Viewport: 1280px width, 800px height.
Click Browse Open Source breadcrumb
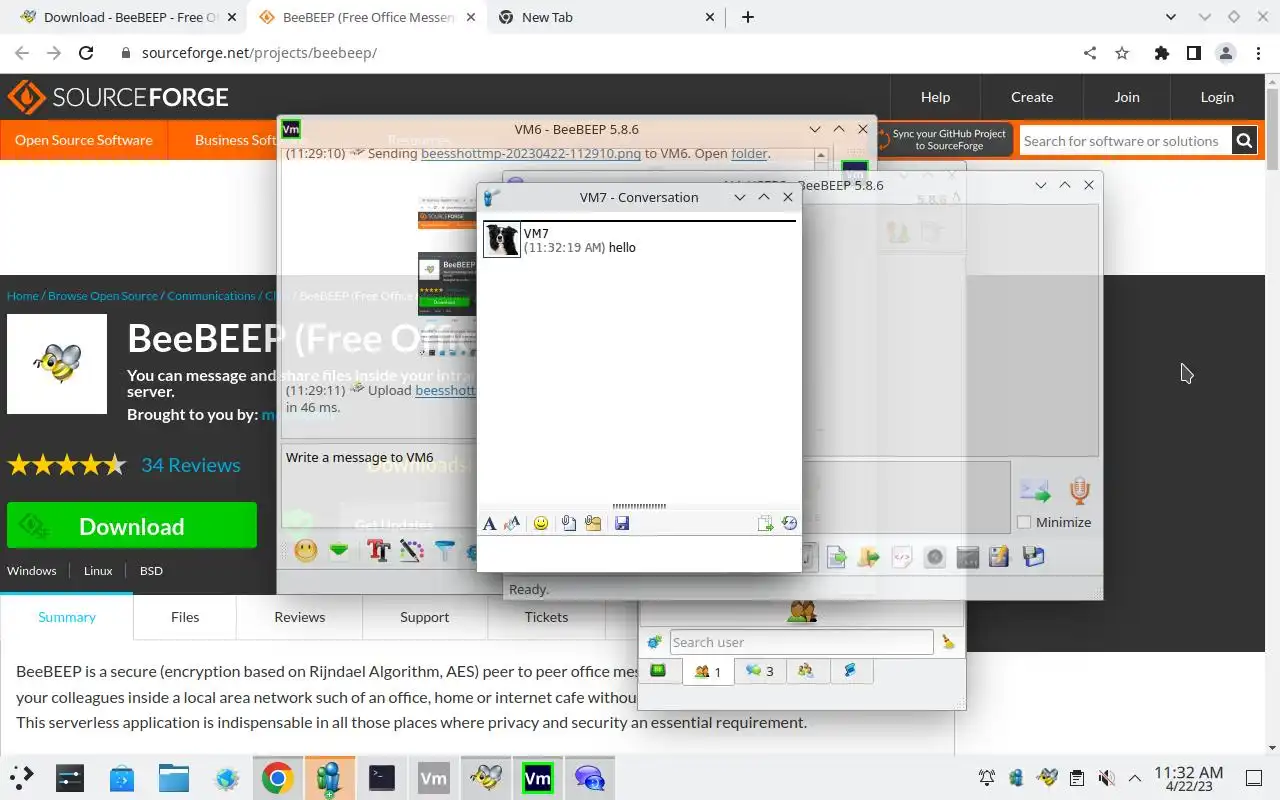103,296
